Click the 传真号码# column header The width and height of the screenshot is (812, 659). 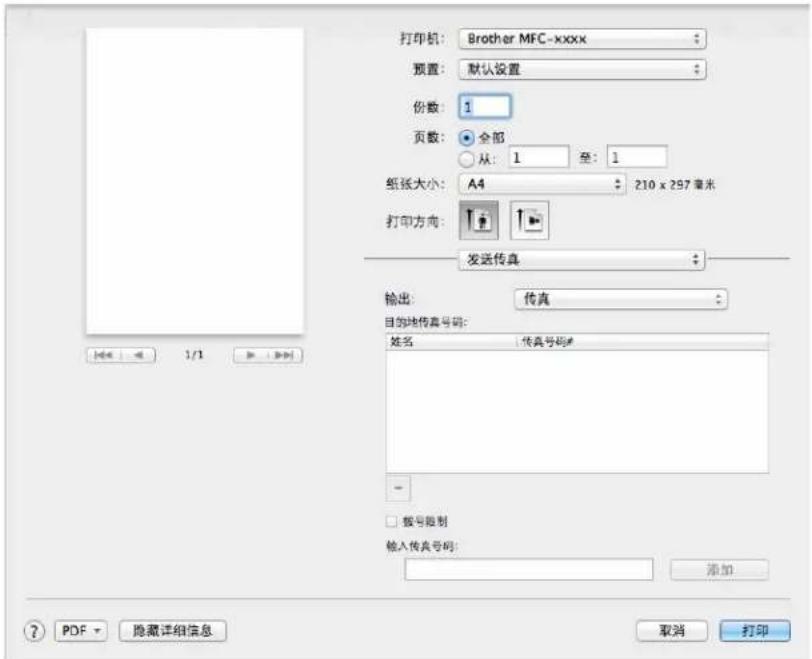pyautogui.click(x=643, y=342)
